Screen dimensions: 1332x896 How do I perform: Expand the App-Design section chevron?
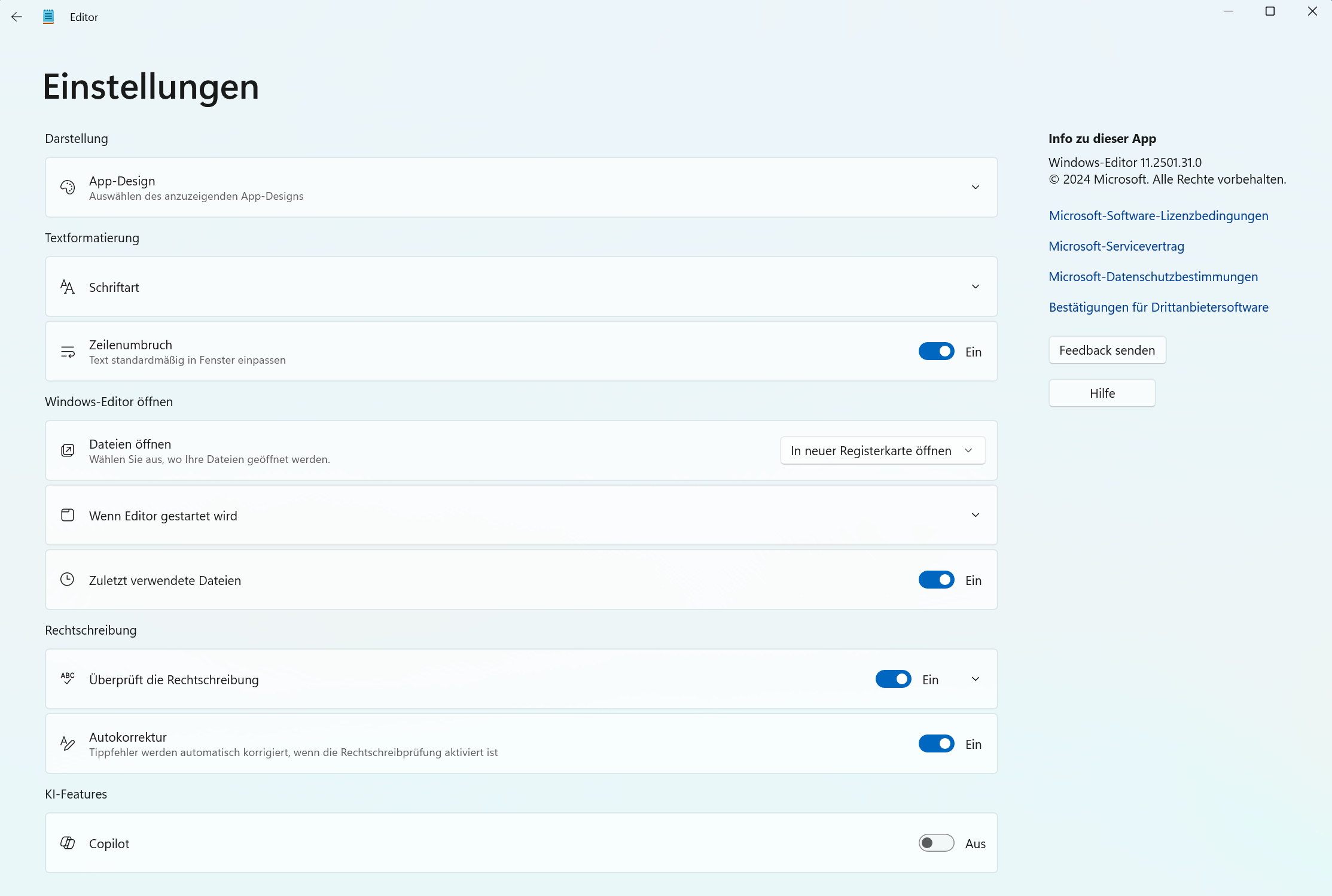[x=976, y=187]
